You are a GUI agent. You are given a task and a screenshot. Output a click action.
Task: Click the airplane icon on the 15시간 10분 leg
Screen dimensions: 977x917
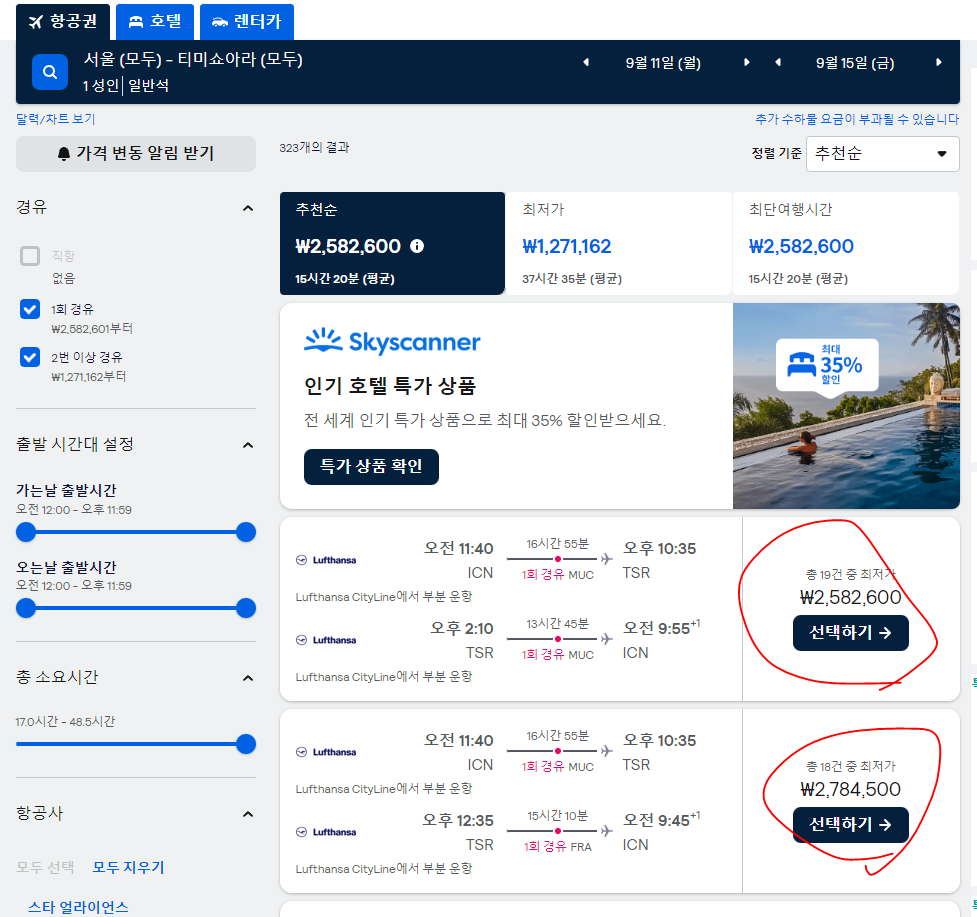click(x=606, y=830)
